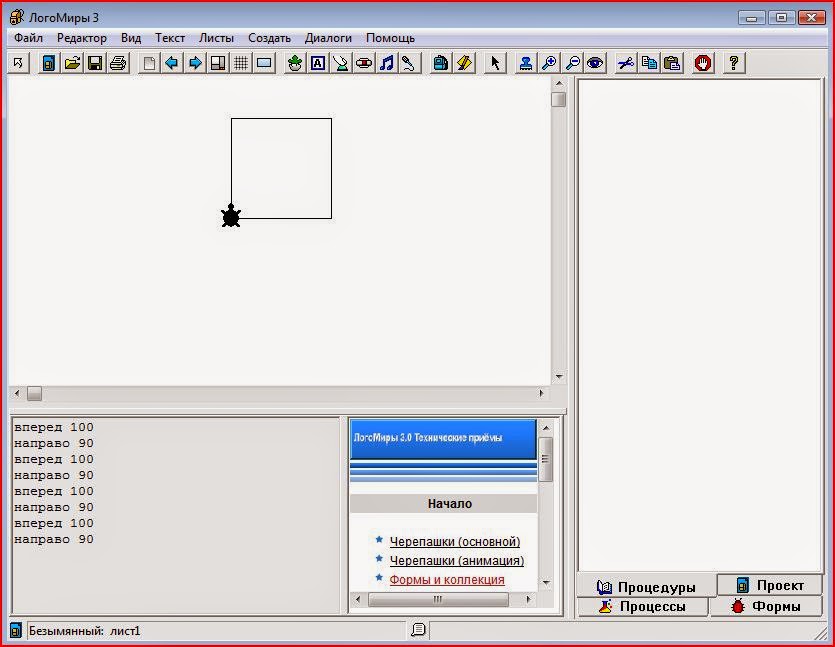Stop all processes with the red hand icon

pyautogui.click(x=703, y=63)
